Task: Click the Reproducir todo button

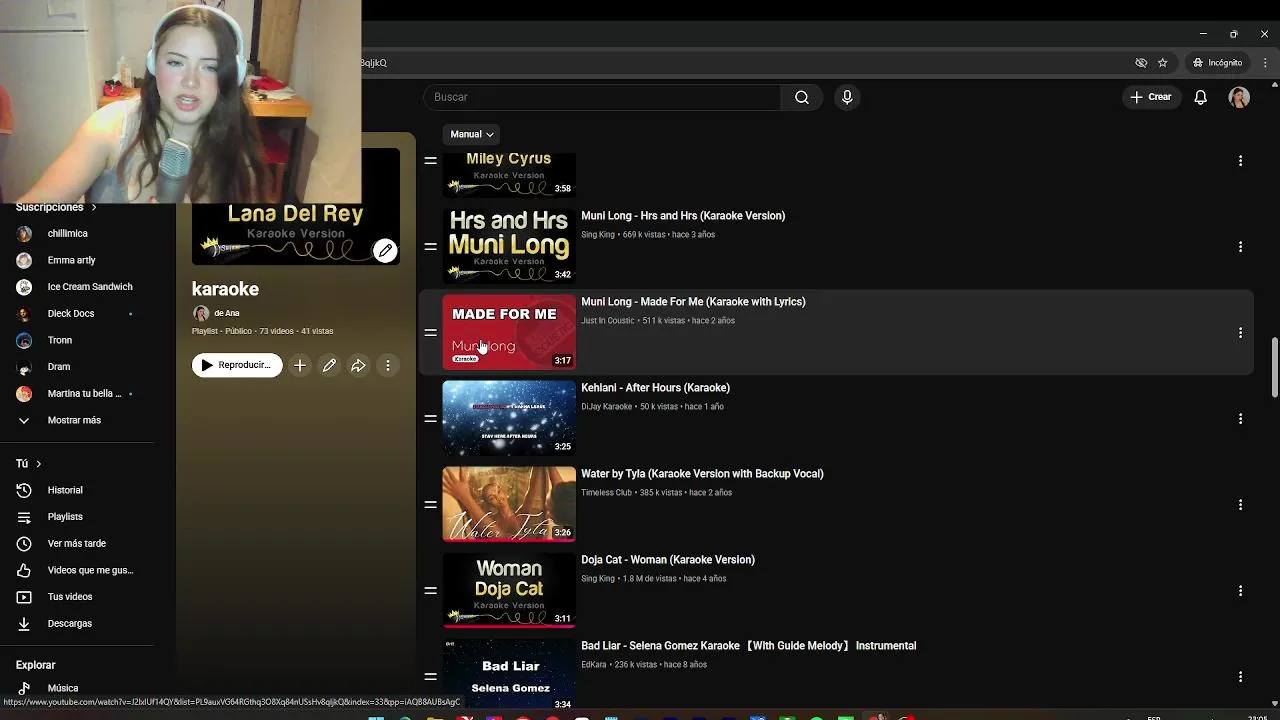Action: (x=237, y=366)
